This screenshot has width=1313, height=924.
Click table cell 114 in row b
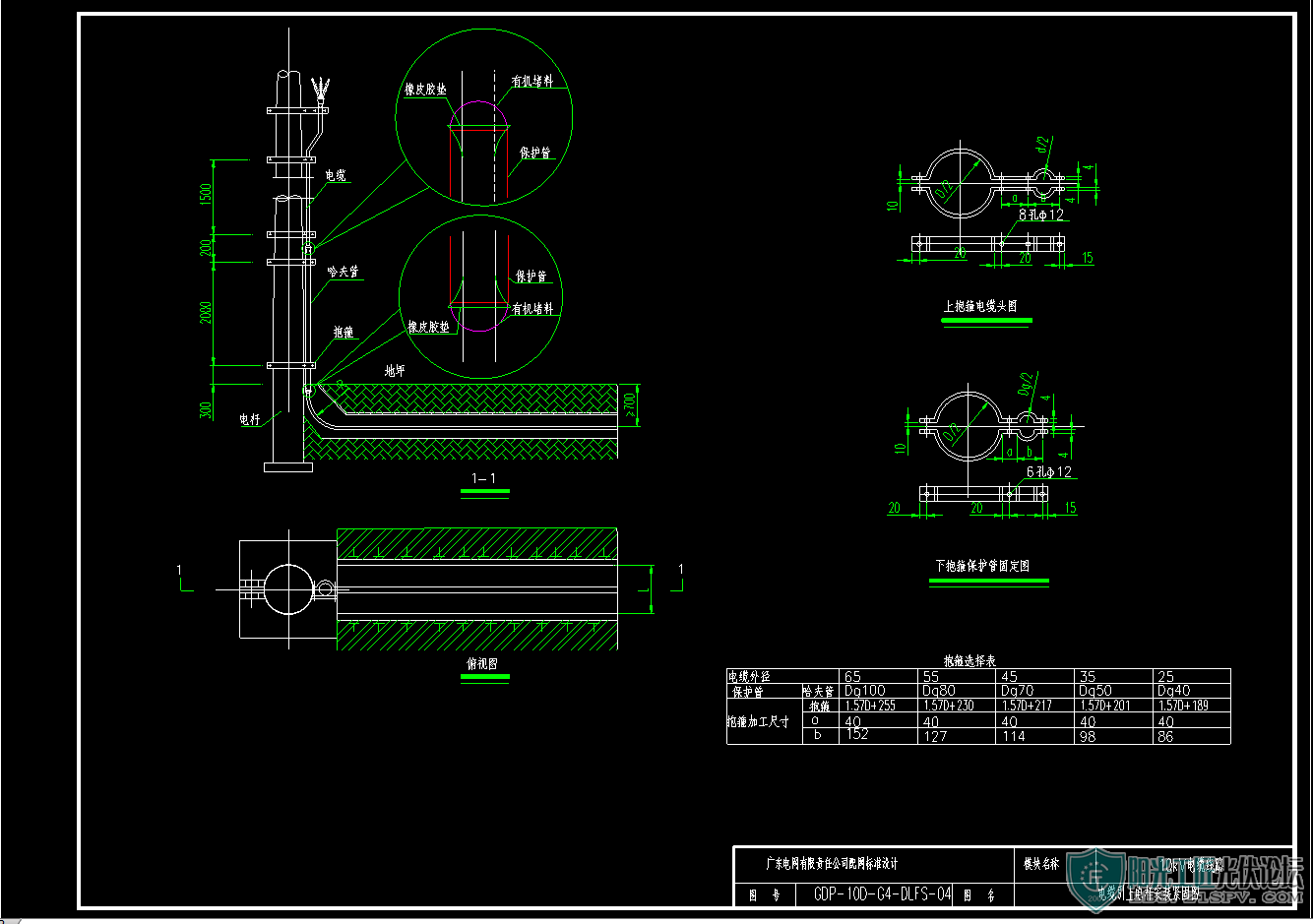pos(1014,736)
